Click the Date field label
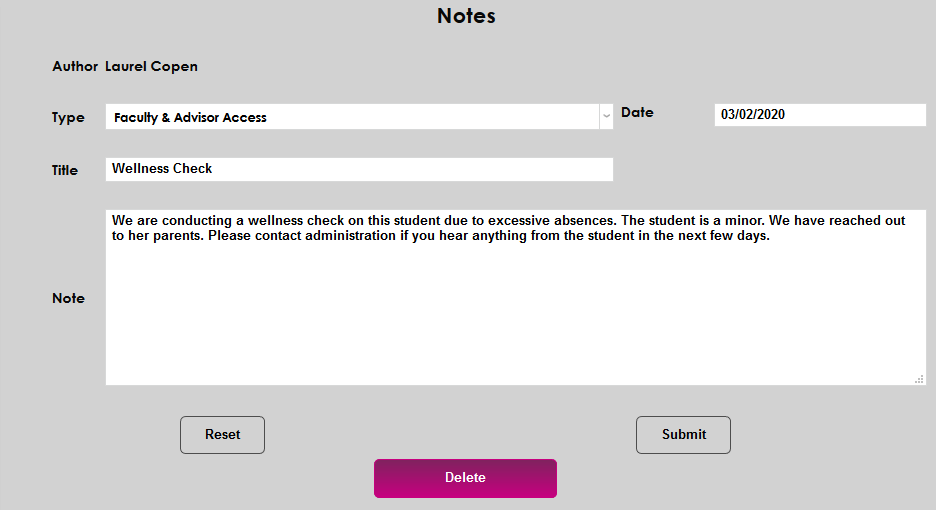Screen dimensions: 936x510 coord(637,113)
